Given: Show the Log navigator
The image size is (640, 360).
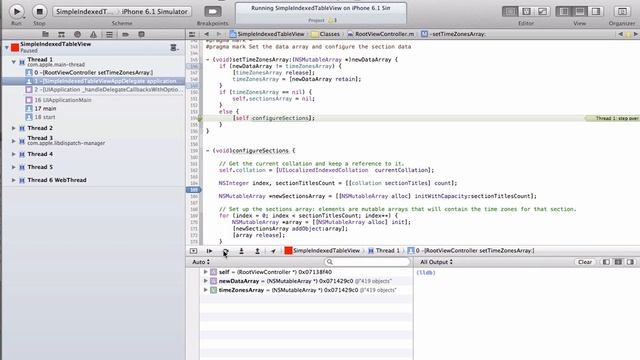Looking at the screenshot, I should 141,34.
